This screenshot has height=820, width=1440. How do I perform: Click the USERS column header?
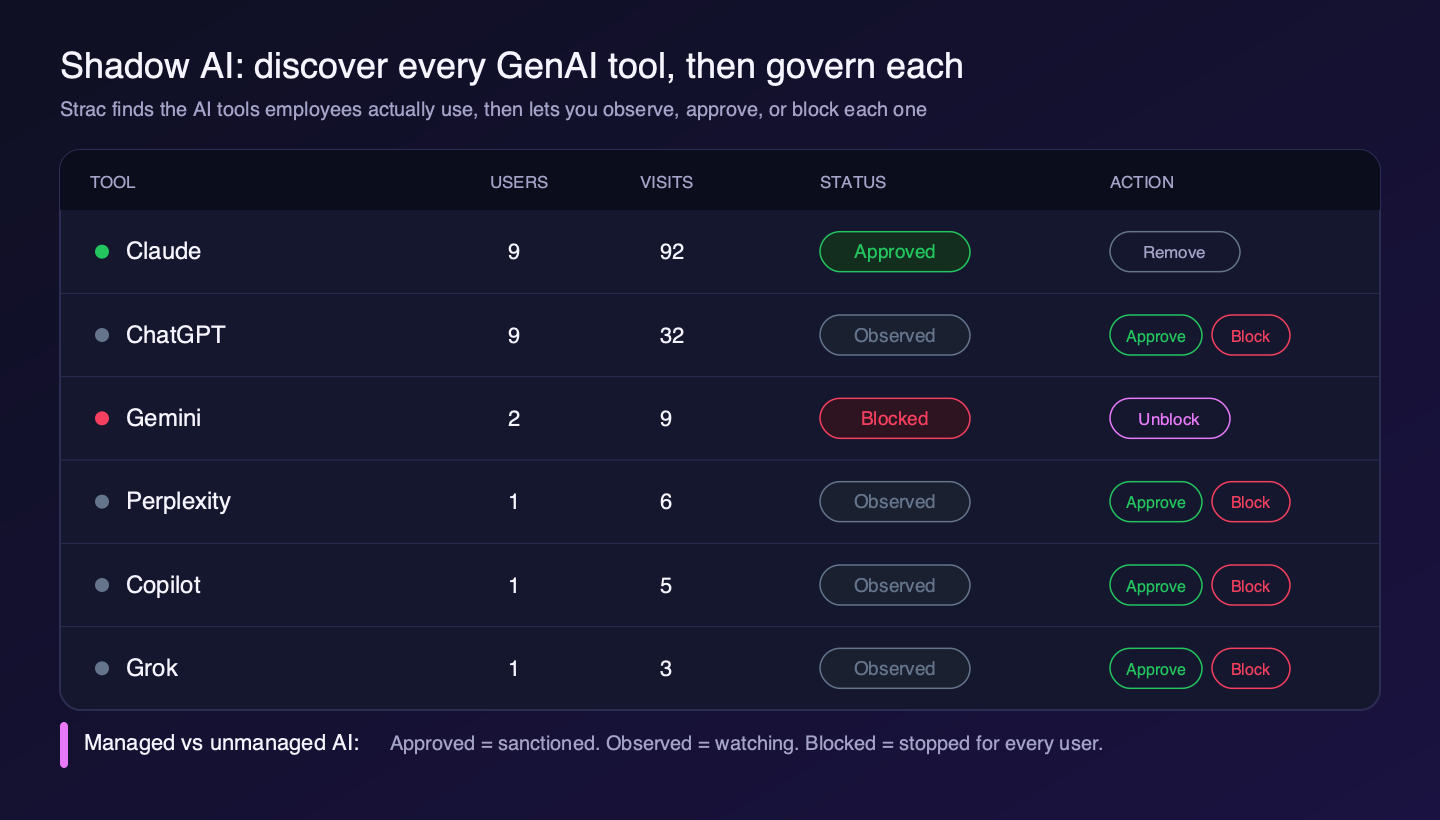click(519, 182)
